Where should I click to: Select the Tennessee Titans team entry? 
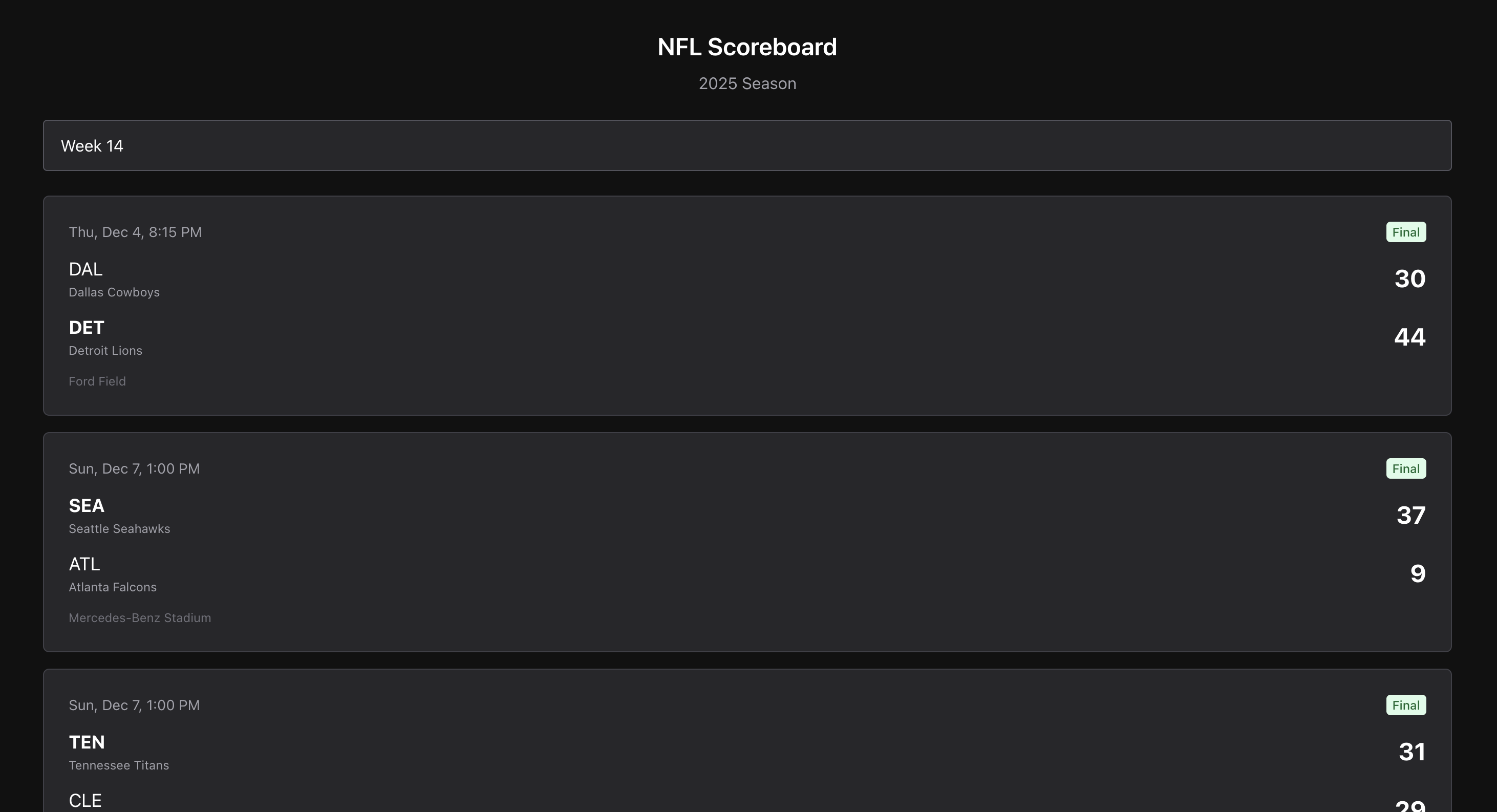coord(119,752)
